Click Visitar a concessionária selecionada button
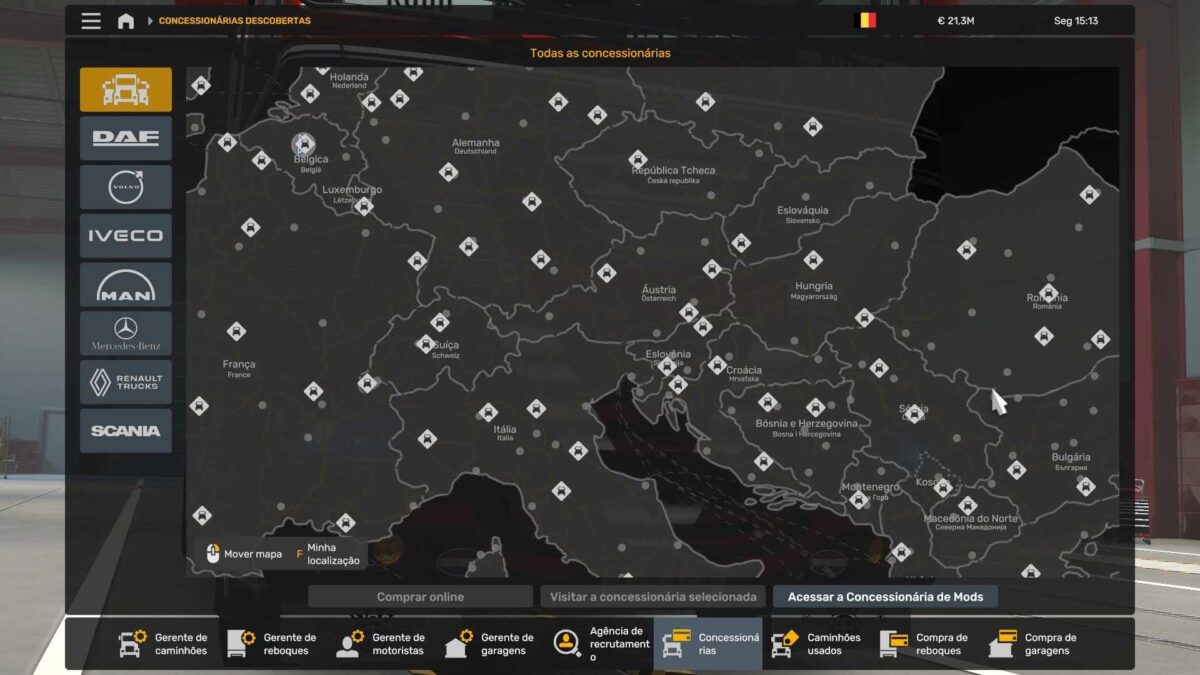 654,597
